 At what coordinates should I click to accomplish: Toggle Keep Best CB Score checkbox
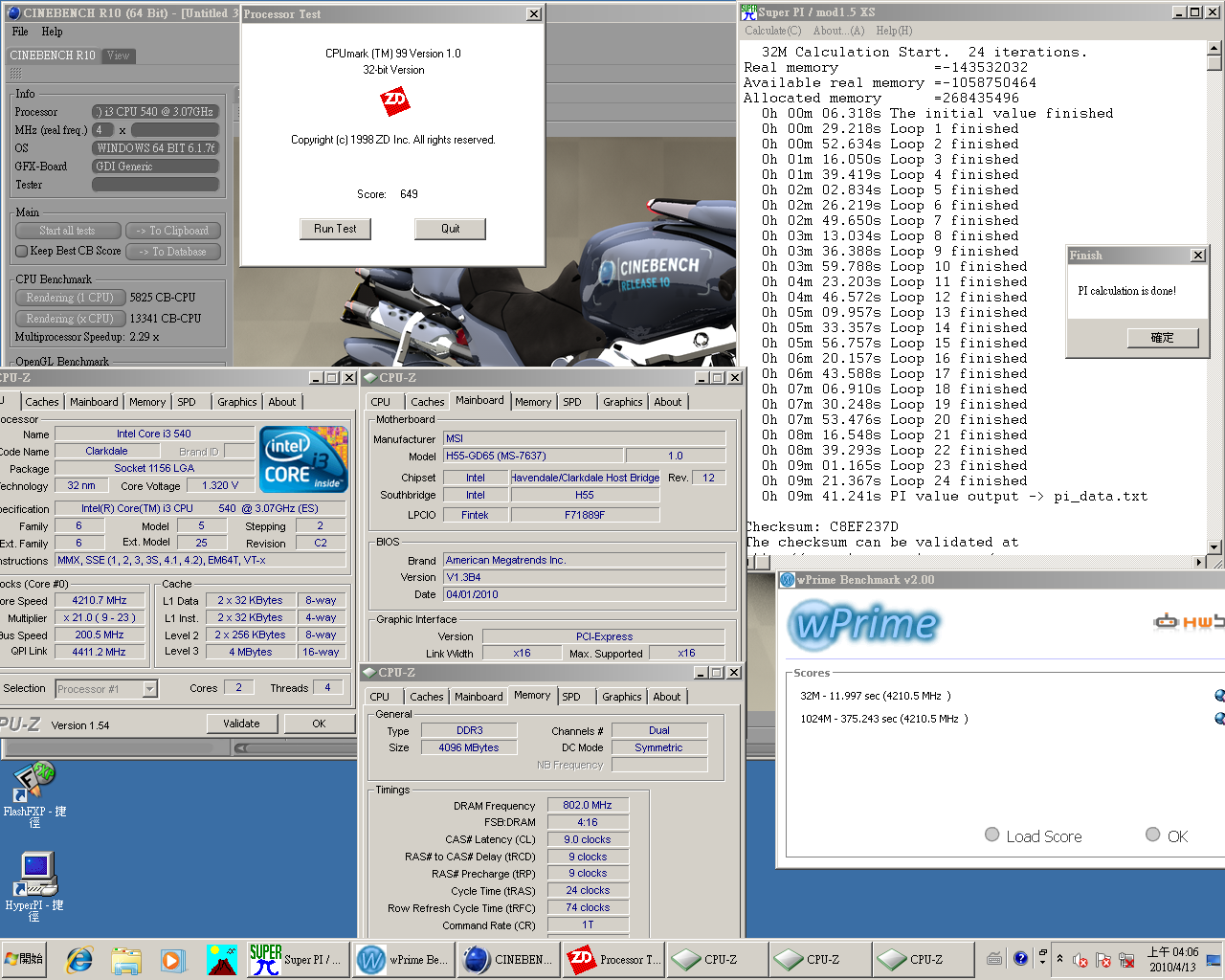pos(22,251)
